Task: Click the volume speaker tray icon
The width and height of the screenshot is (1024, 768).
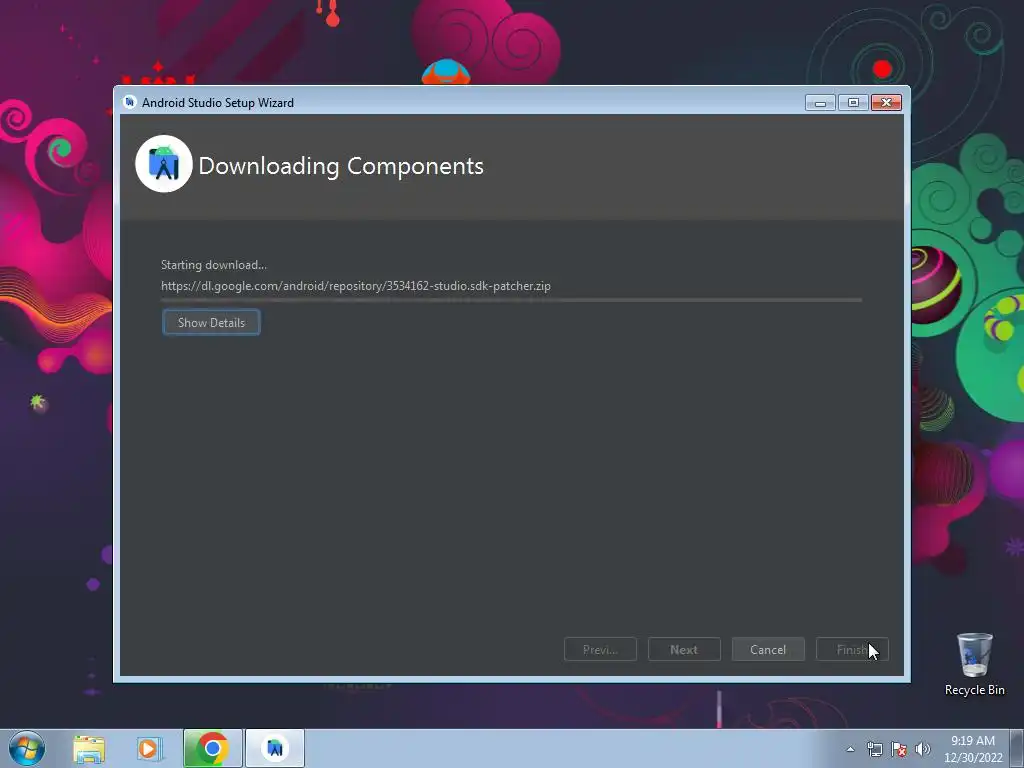Action: (x=923, y=749)
